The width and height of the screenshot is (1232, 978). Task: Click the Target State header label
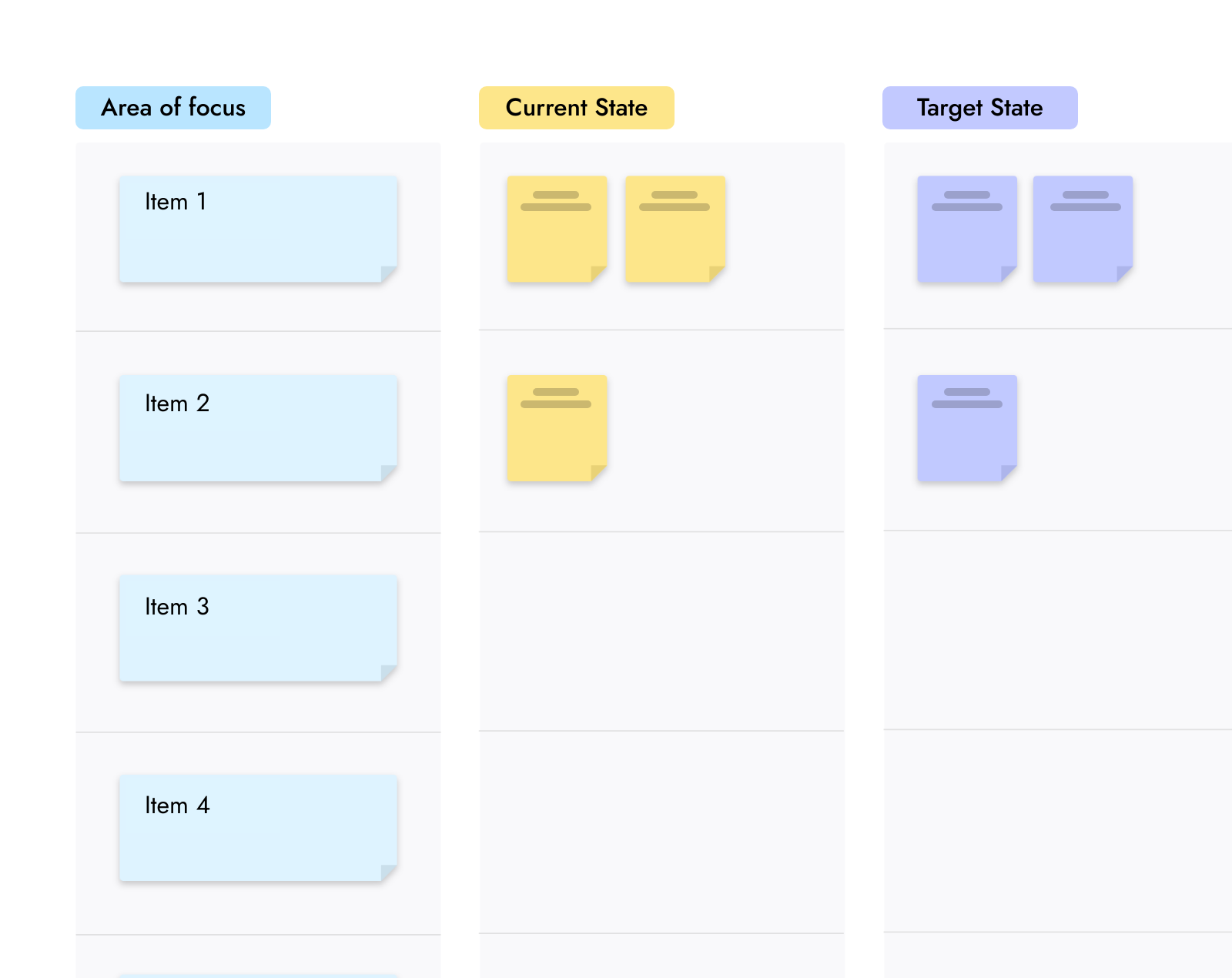point(979,108)
